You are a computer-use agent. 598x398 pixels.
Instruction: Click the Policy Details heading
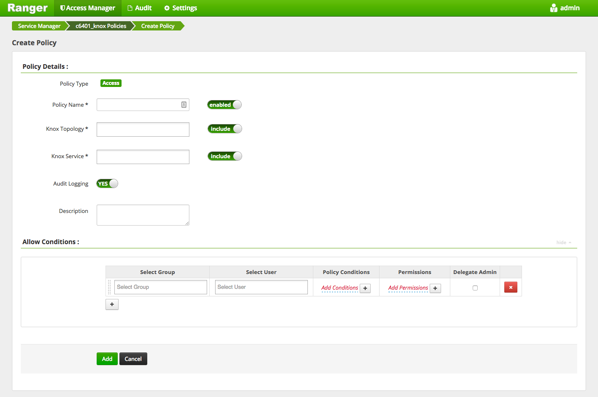[x=45, y=66]
